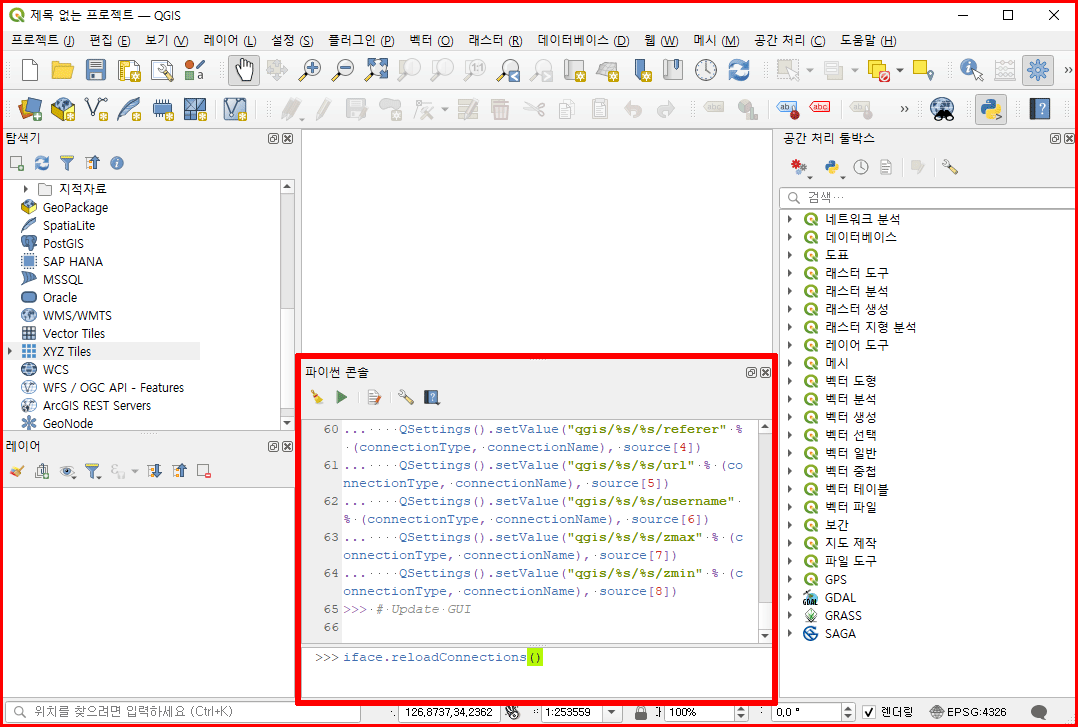Open the temporal controller clock icon

click(x=706, y=69)
